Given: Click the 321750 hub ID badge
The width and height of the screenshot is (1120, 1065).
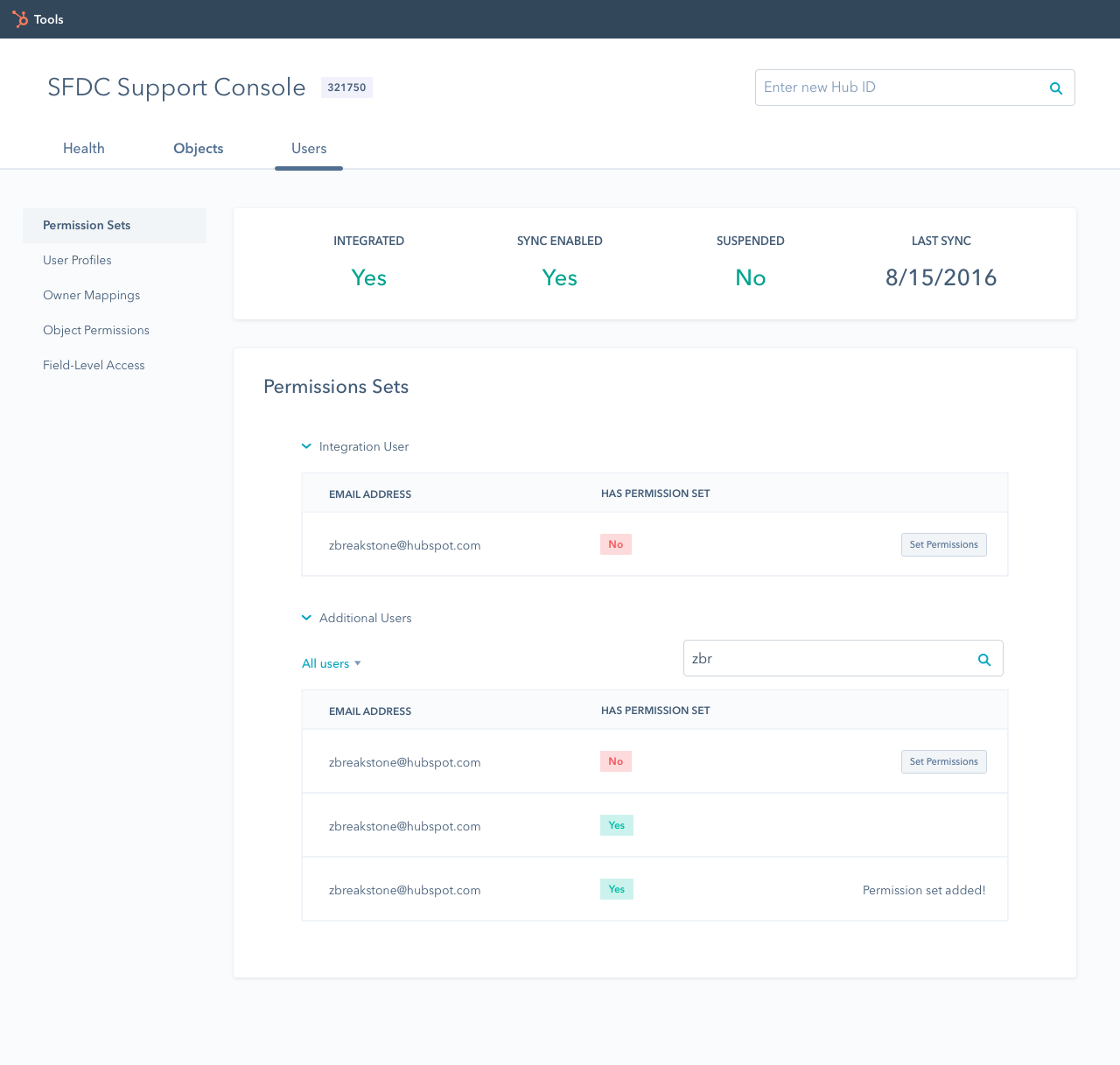Looking at the screenshot, I should (x=346, y=88).
